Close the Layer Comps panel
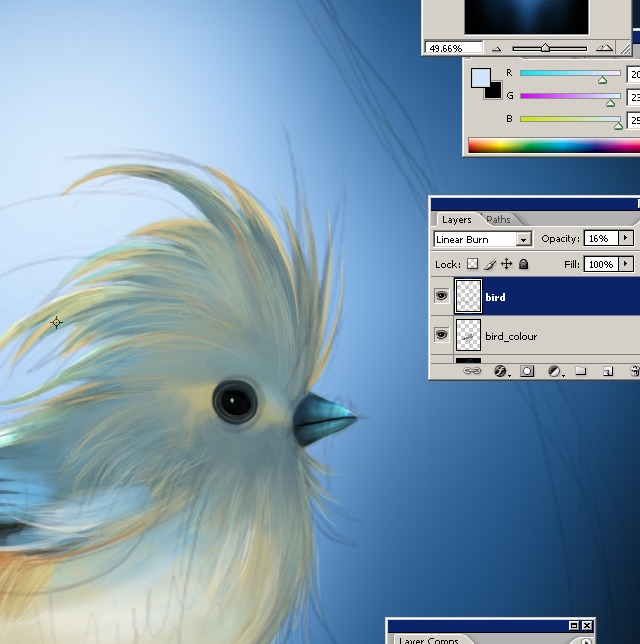This screenshot has height=644, width=640. [x=587, y=626]
